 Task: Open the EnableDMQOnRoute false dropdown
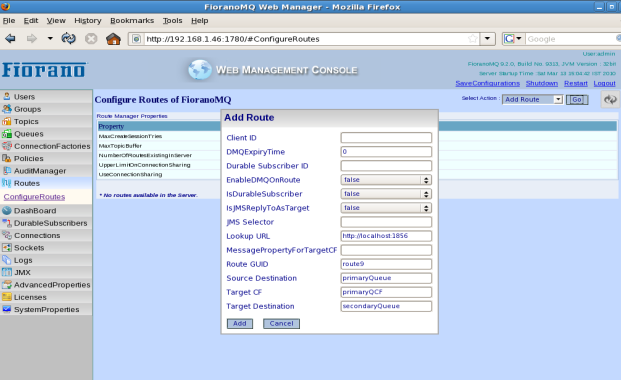tap(386, 180)
